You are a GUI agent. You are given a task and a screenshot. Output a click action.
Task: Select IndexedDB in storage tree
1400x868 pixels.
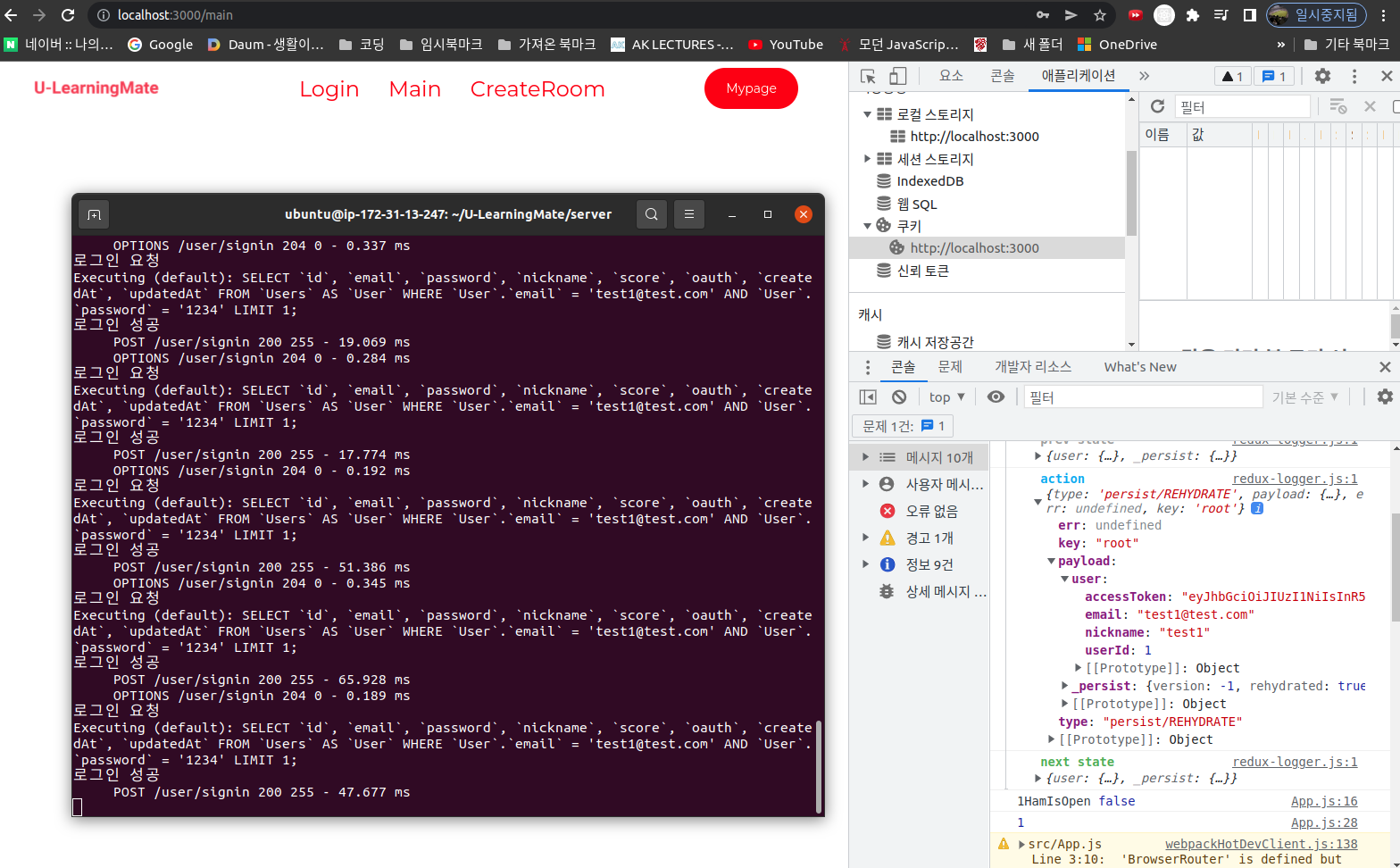[x=929, y=181]
